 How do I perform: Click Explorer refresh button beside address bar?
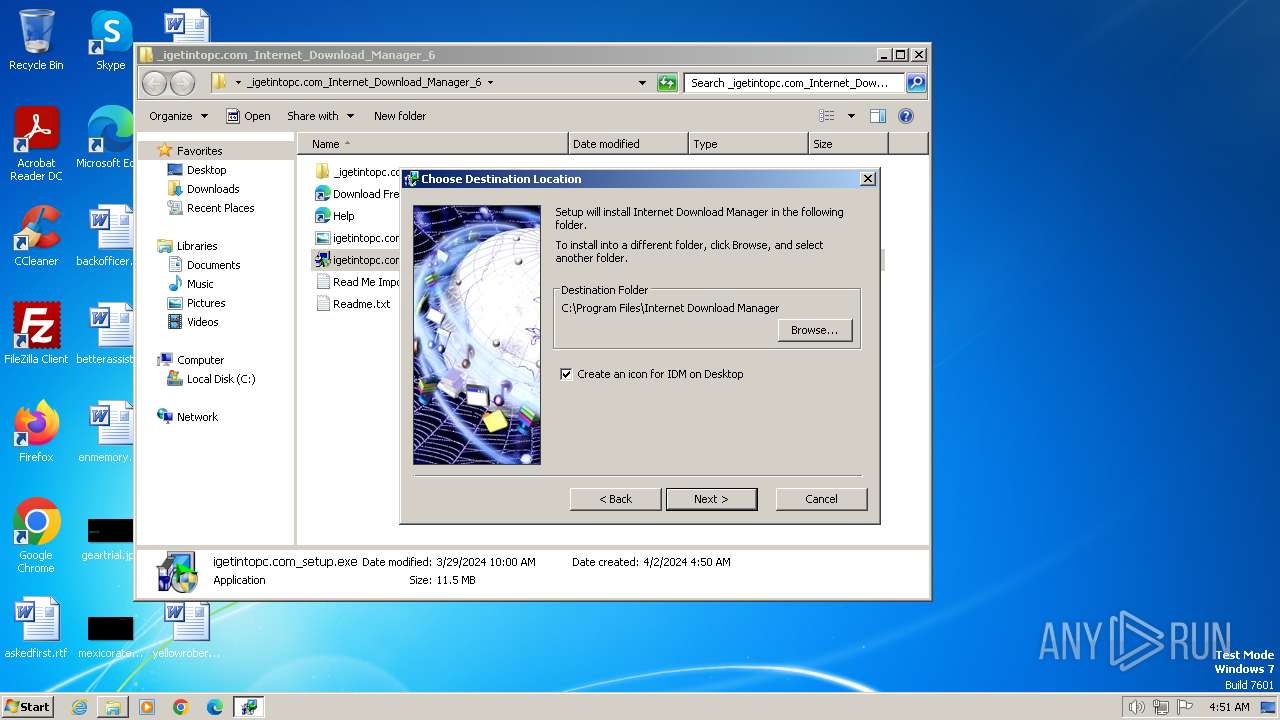click(x=667, y=83)
